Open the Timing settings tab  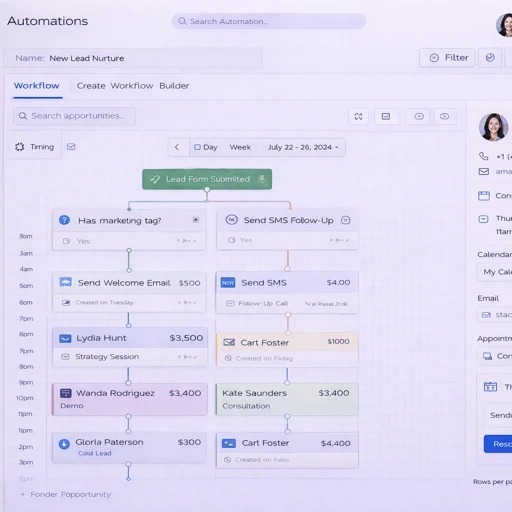34,147
